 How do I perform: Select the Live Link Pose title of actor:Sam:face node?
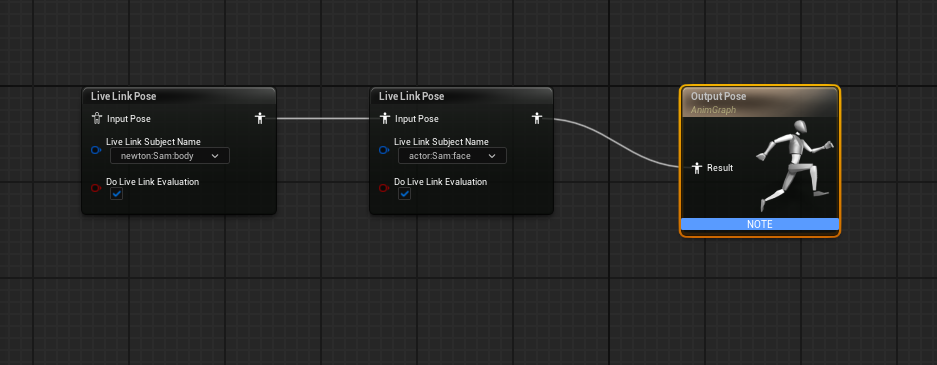412,96
